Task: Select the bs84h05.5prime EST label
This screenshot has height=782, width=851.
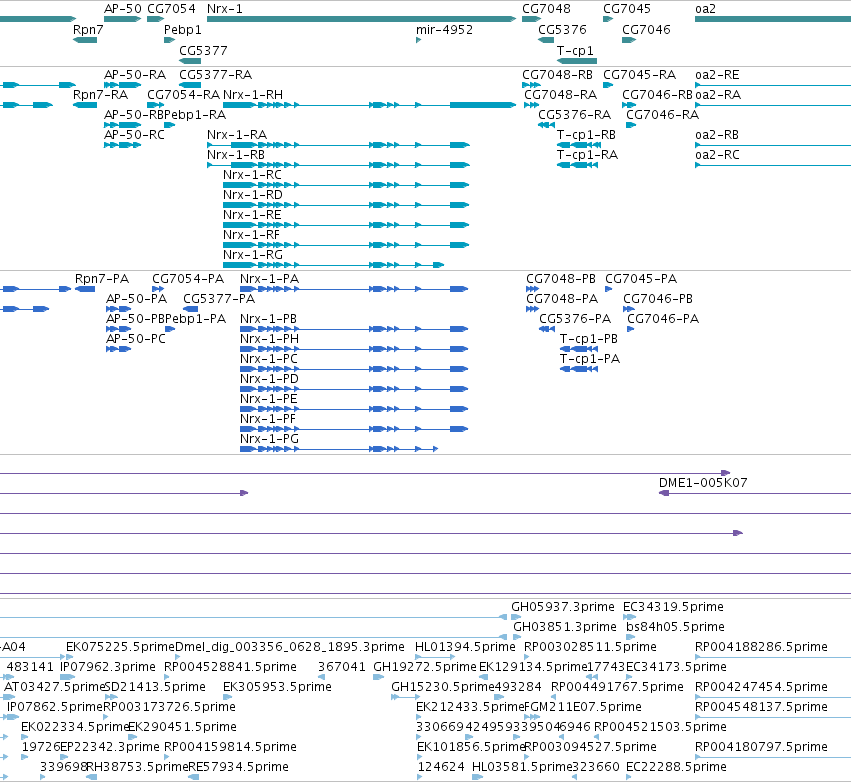Action: [675, 627]
